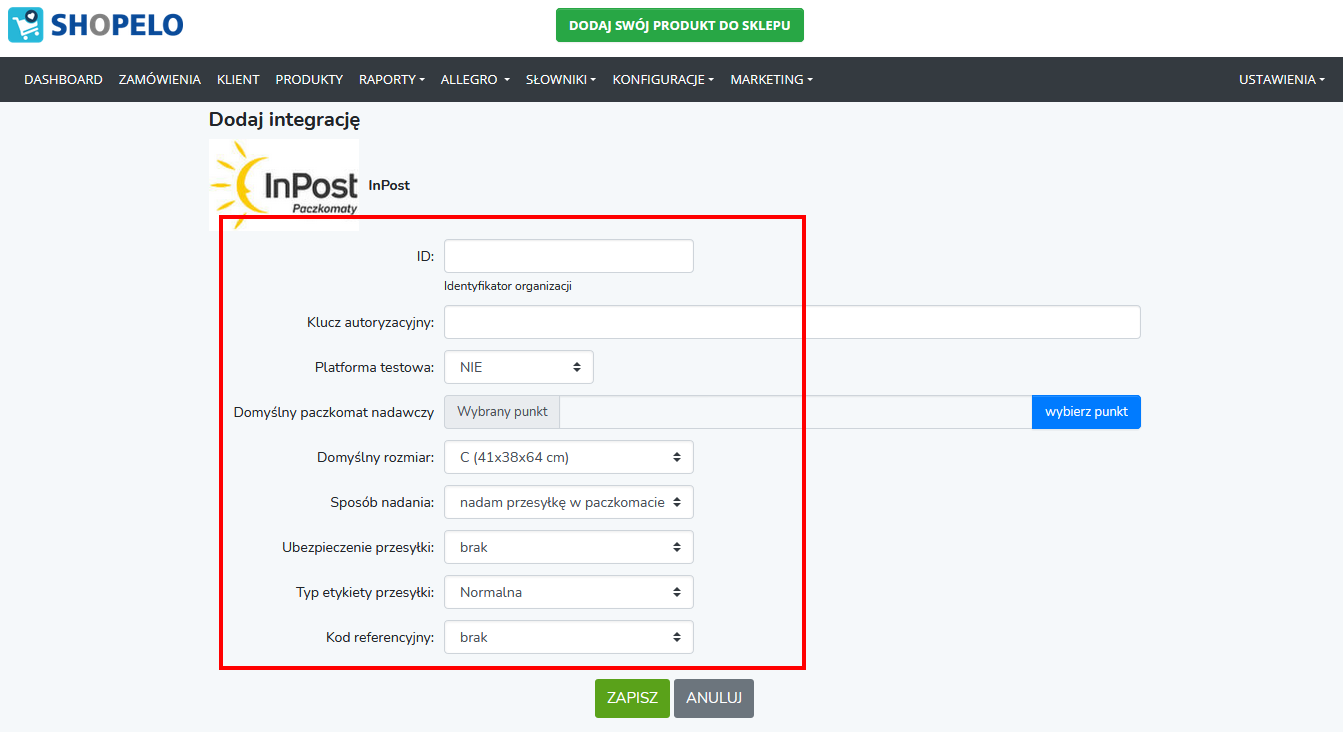1343x732 pixels.
Task: Open the Ustawienia dropdown menu
Action: click(x=1282, y=79)
